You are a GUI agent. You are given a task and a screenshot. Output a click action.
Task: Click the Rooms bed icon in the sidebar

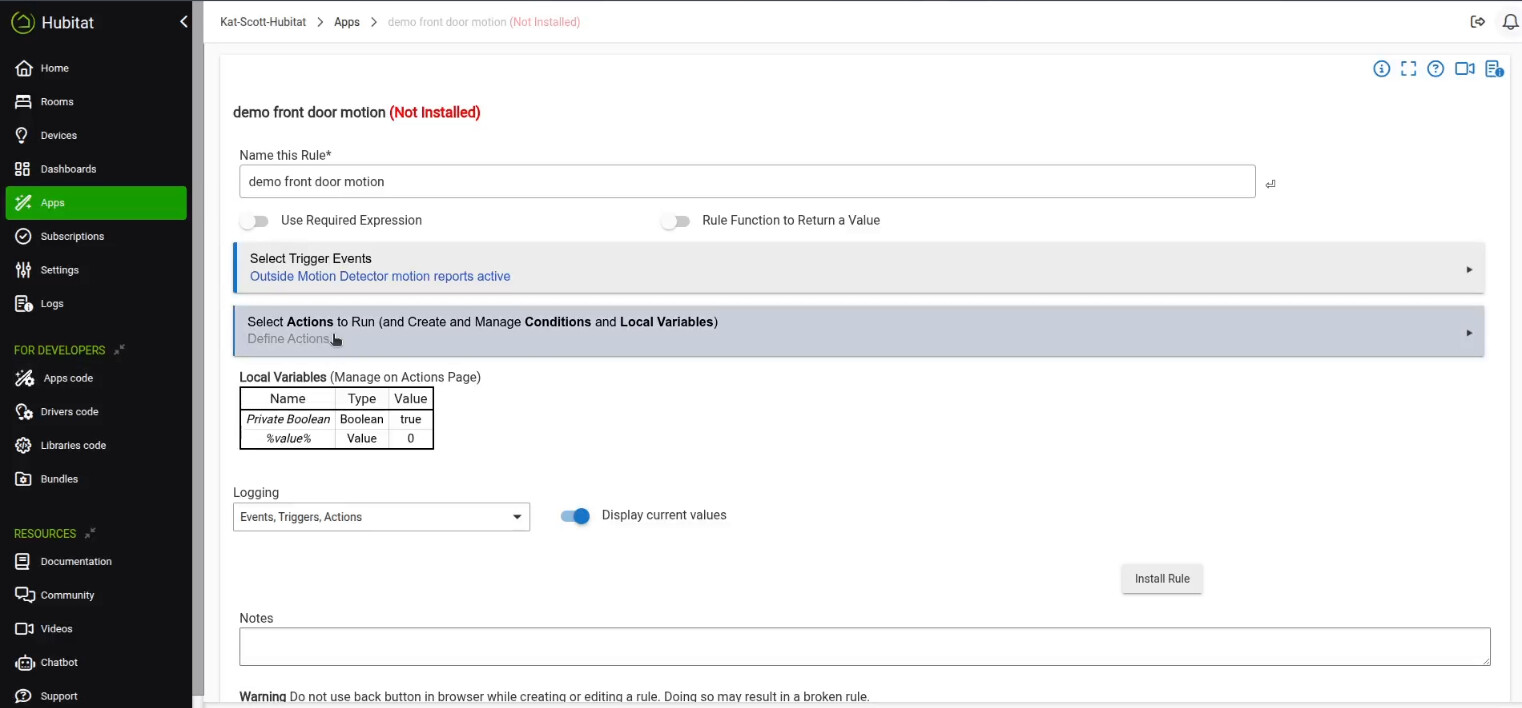pyautogui.click(x=23, y=102)
